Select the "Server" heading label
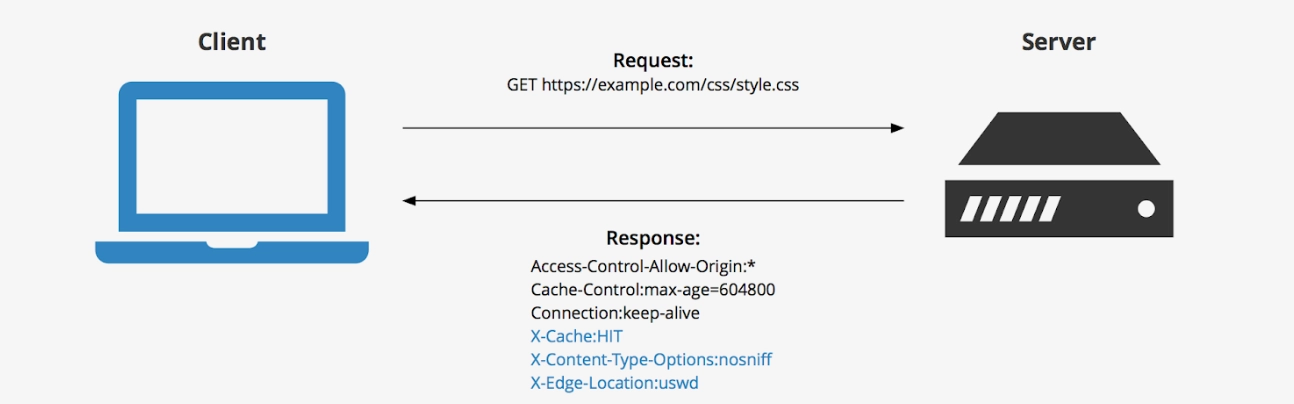Viewport: 1294px width, 404px height. (x=1058, y=42)
